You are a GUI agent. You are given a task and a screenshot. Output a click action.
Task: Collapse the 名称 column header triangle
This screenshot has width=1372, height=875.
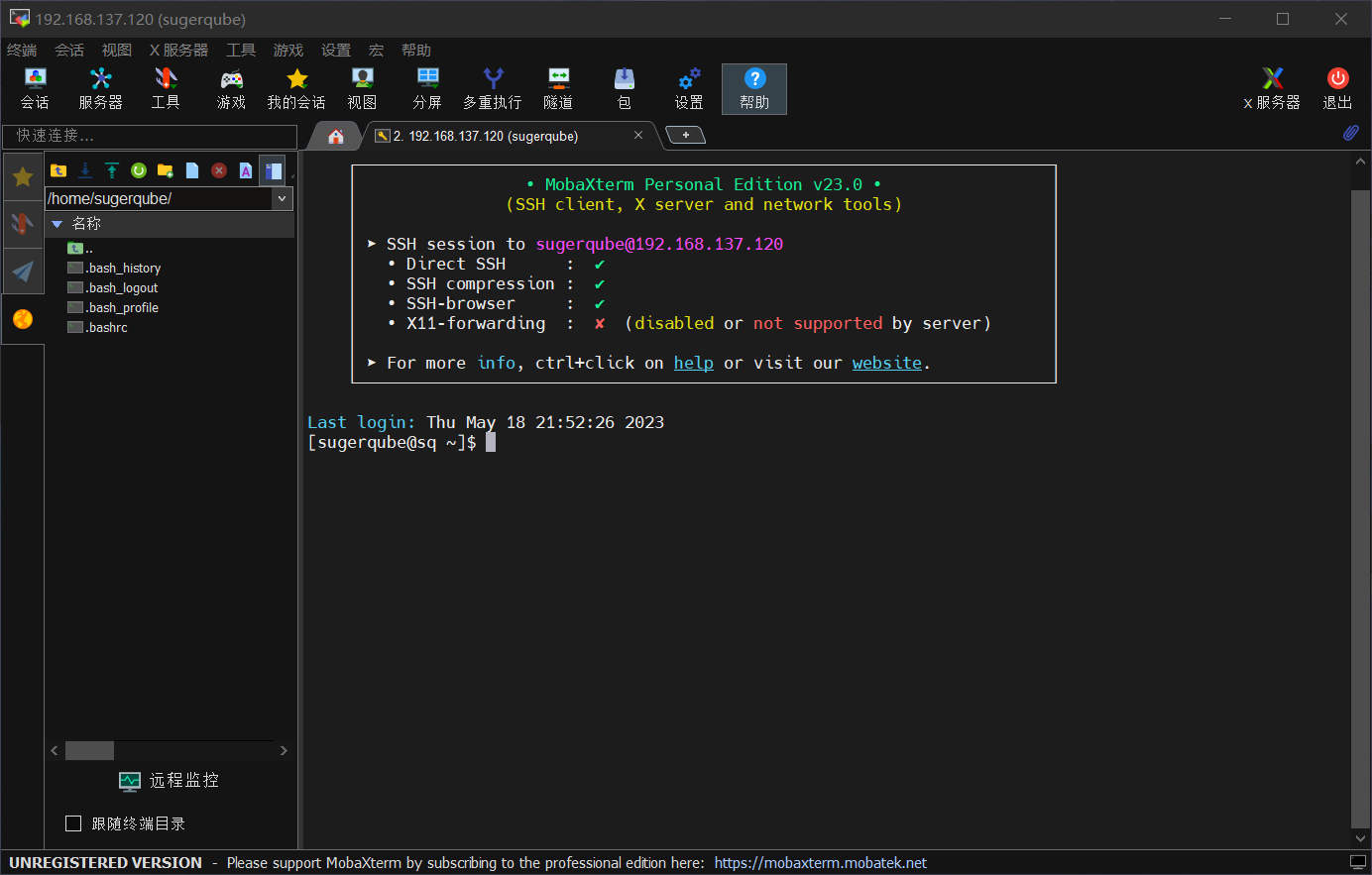[57, 224]
